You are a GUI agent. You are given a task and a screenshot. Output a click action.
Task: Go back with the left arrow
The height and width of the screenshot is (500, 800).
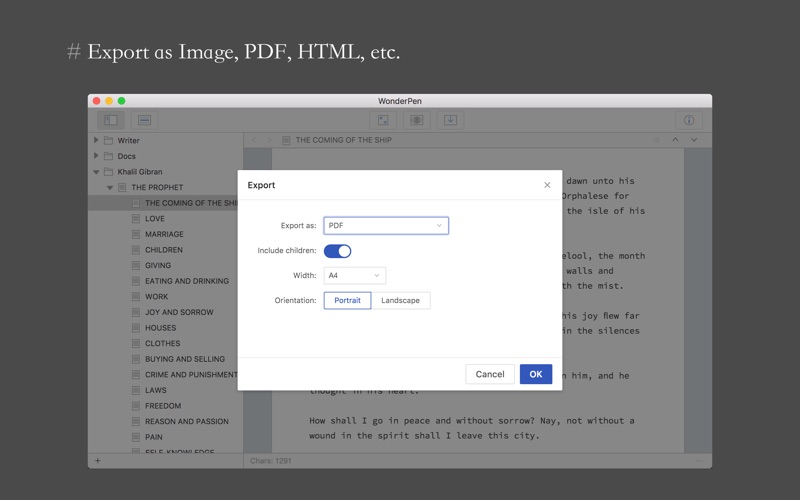pos(254,140)
